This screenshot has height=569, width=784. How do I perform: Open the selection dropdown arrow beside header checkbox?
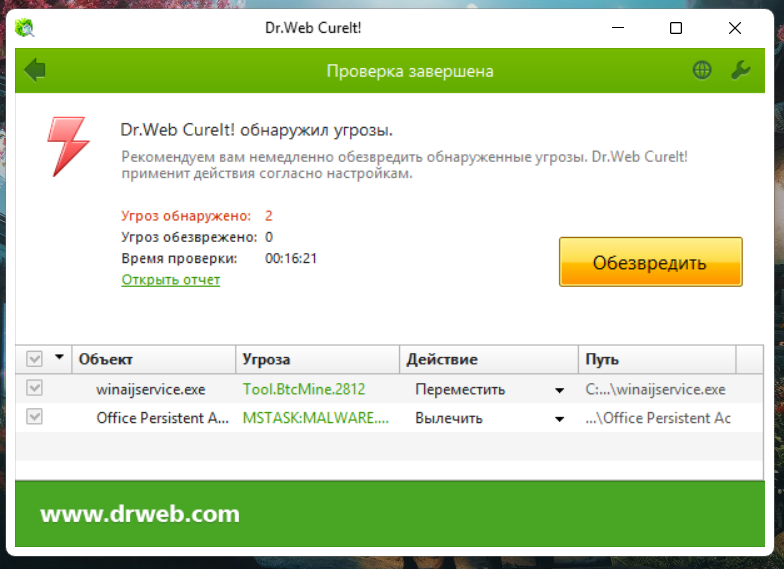click(x=60, y=357)
